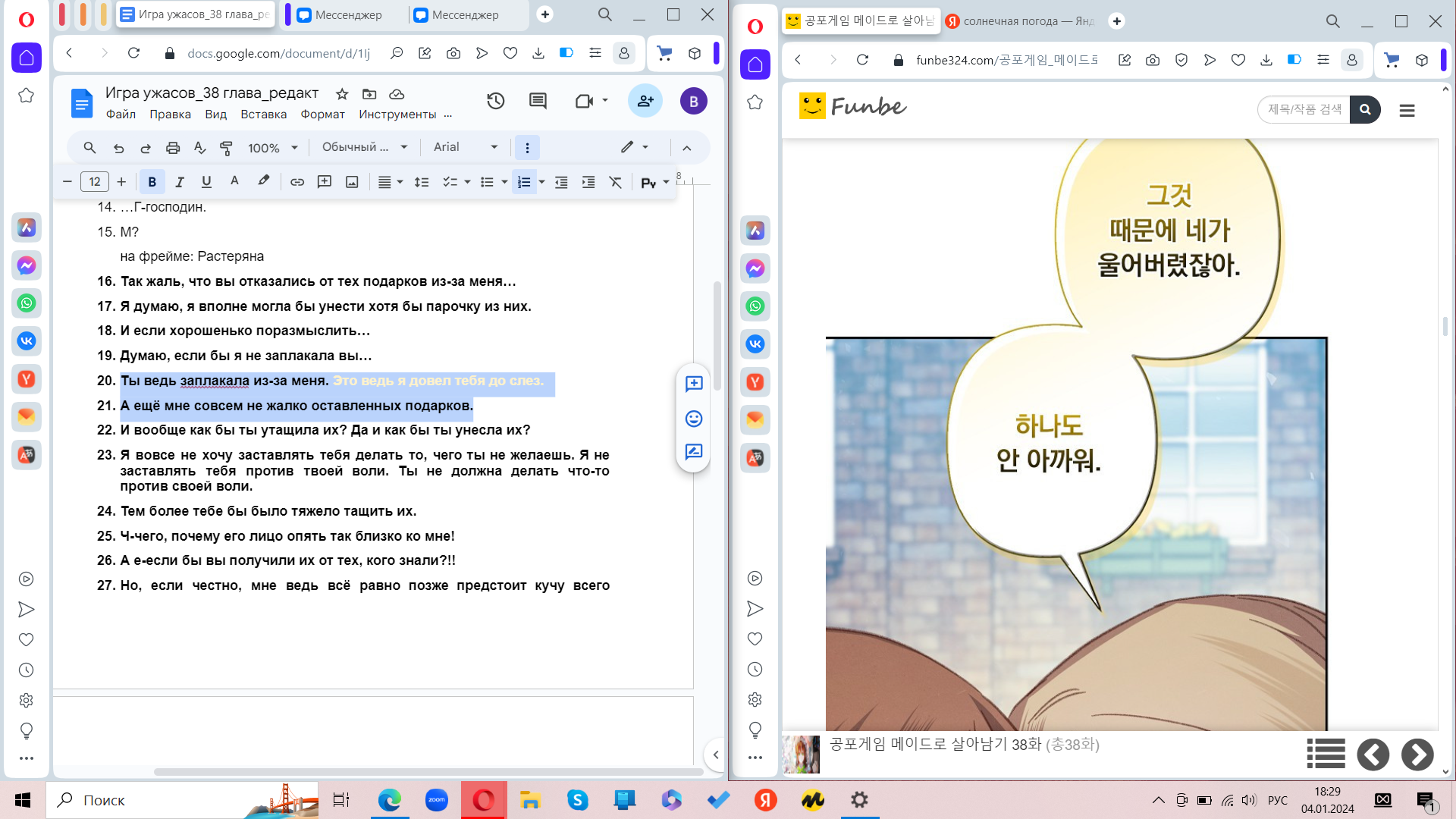The height and width of the screenshot is (819, 1456).
Task: Run spell check from Docs toolbar
Action: pos(199,148)
